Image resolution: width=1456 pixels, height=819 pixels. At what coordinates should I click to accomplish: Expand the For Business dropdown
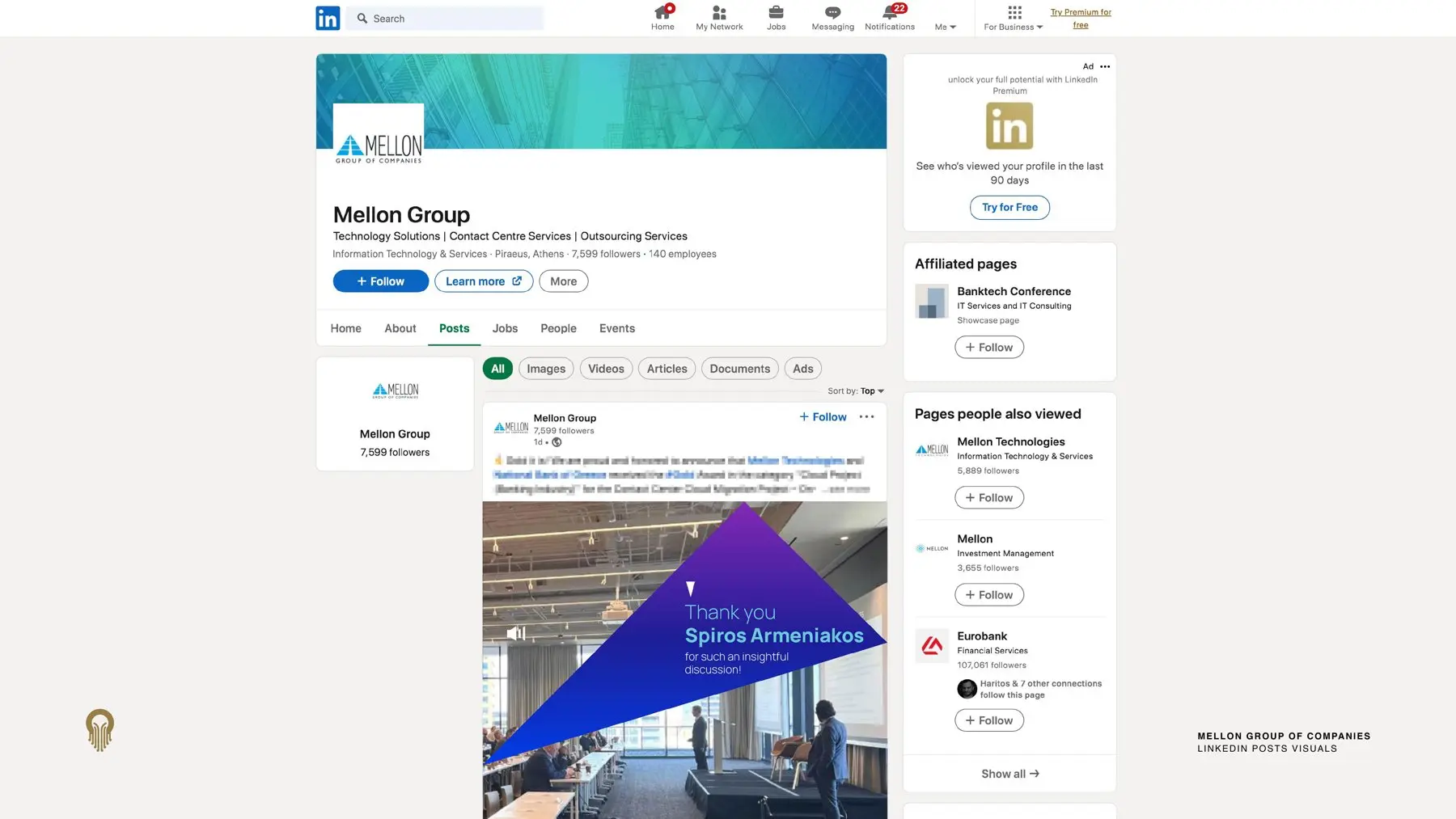point(1013,27)
